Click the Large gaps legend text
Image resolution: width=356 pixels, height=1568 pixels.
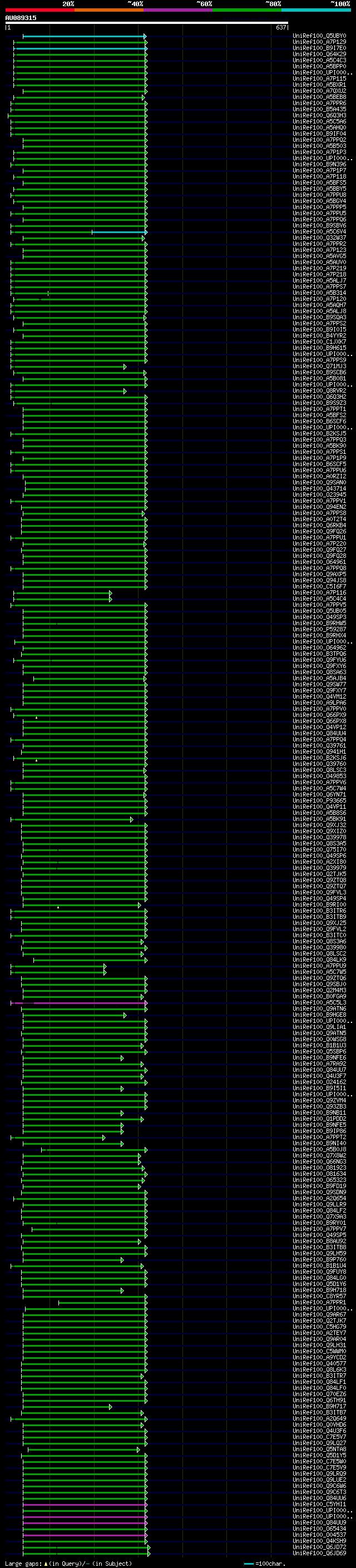[68, 1563]
